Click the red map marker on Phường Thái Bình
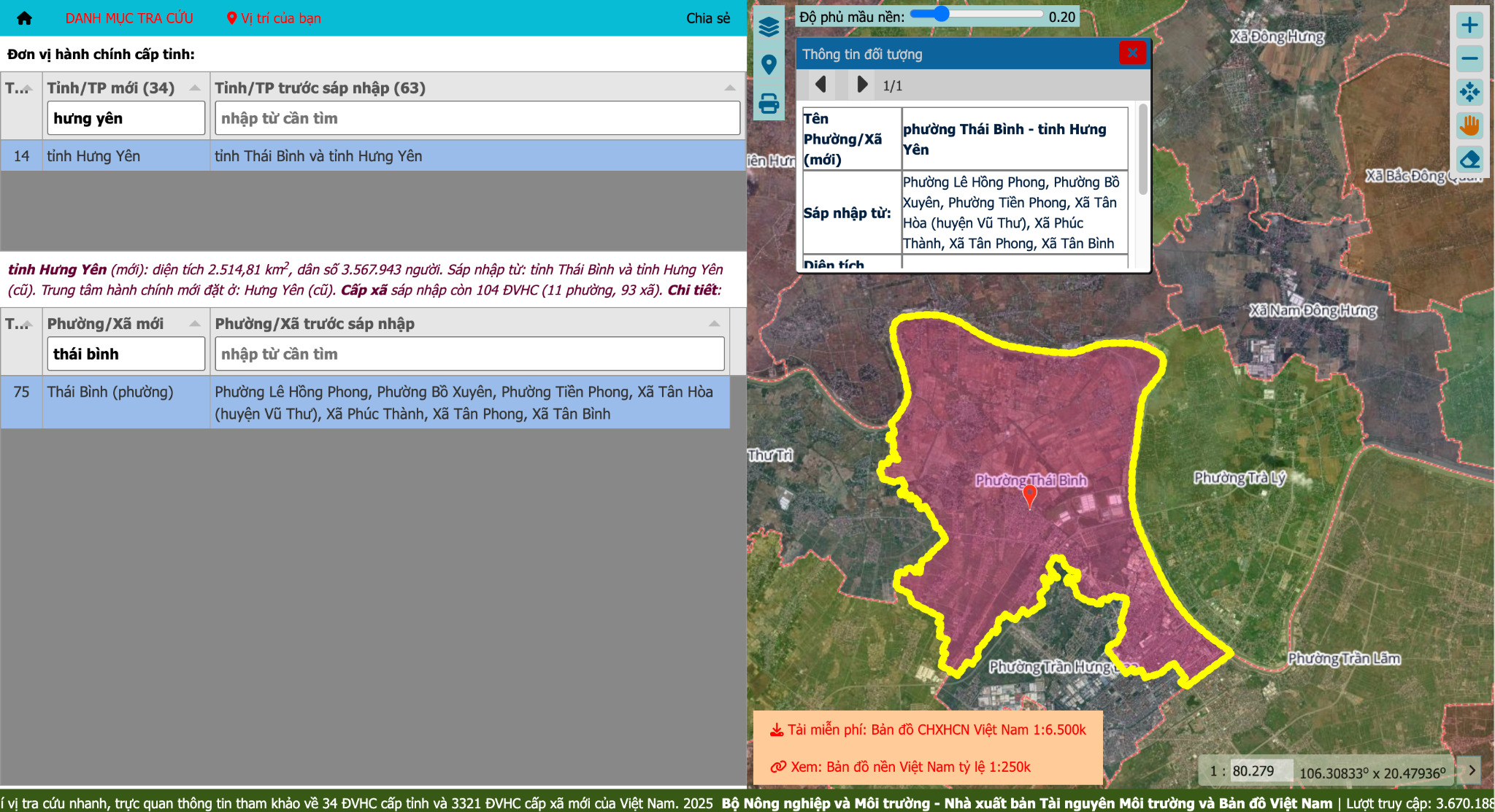The height and width of the screenshot is (812, 1495). (x=1029, y=496)
